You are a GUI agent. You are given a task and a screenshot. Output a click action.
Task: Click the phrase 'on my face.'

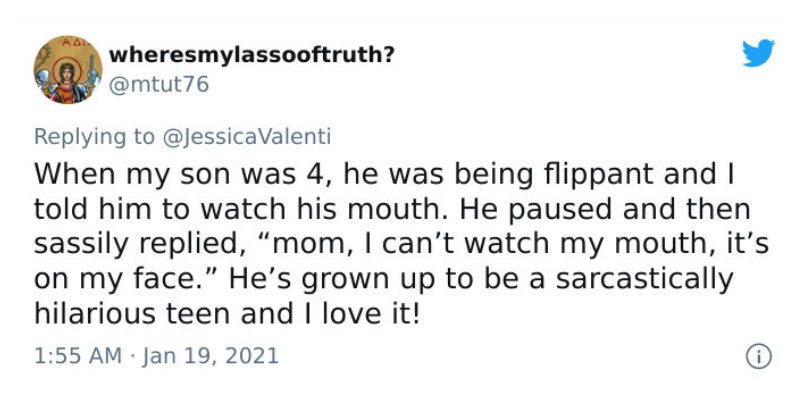[124, 279]
